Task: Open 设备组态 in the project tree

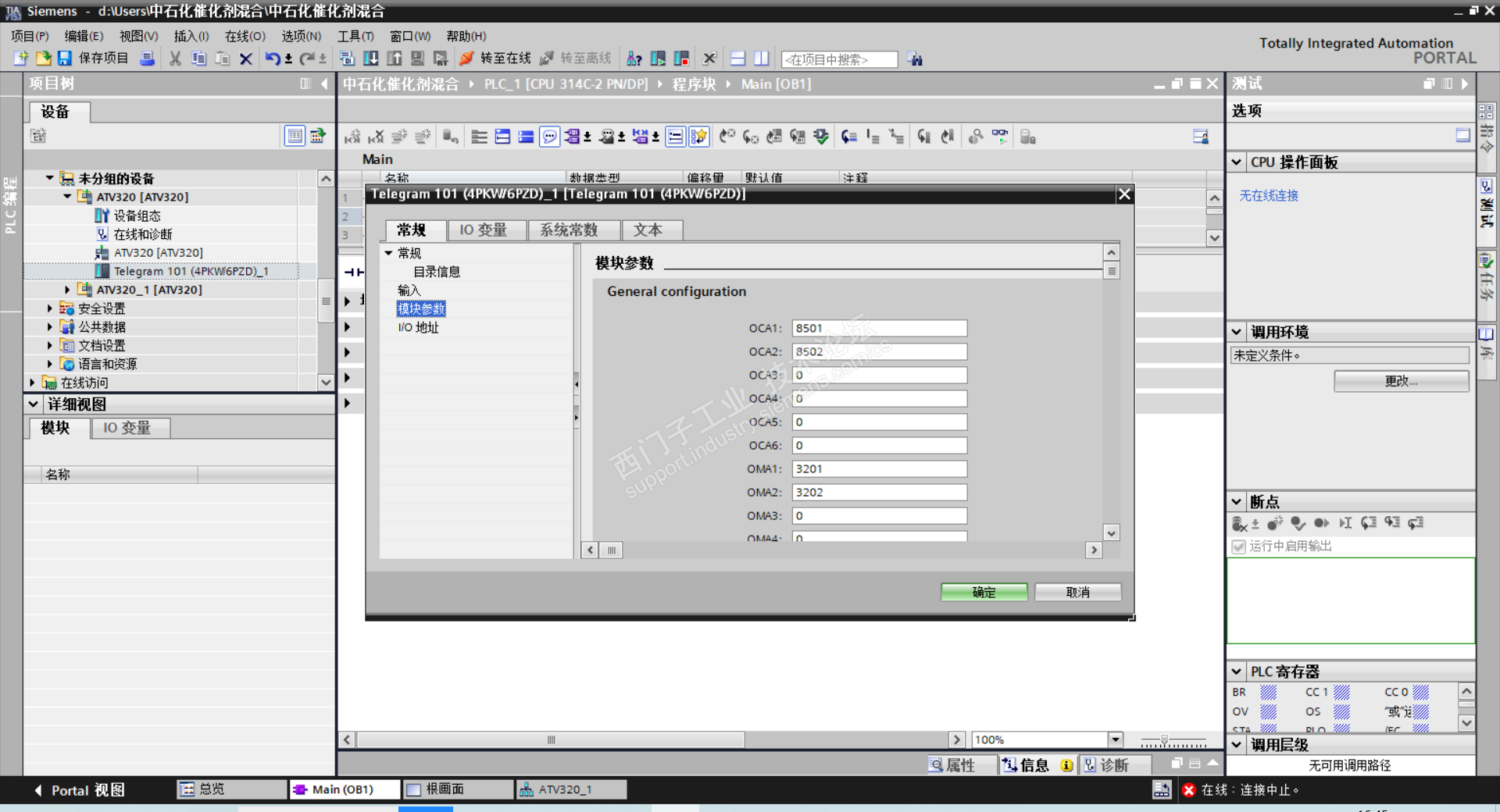Action: [x=137, y=215]
